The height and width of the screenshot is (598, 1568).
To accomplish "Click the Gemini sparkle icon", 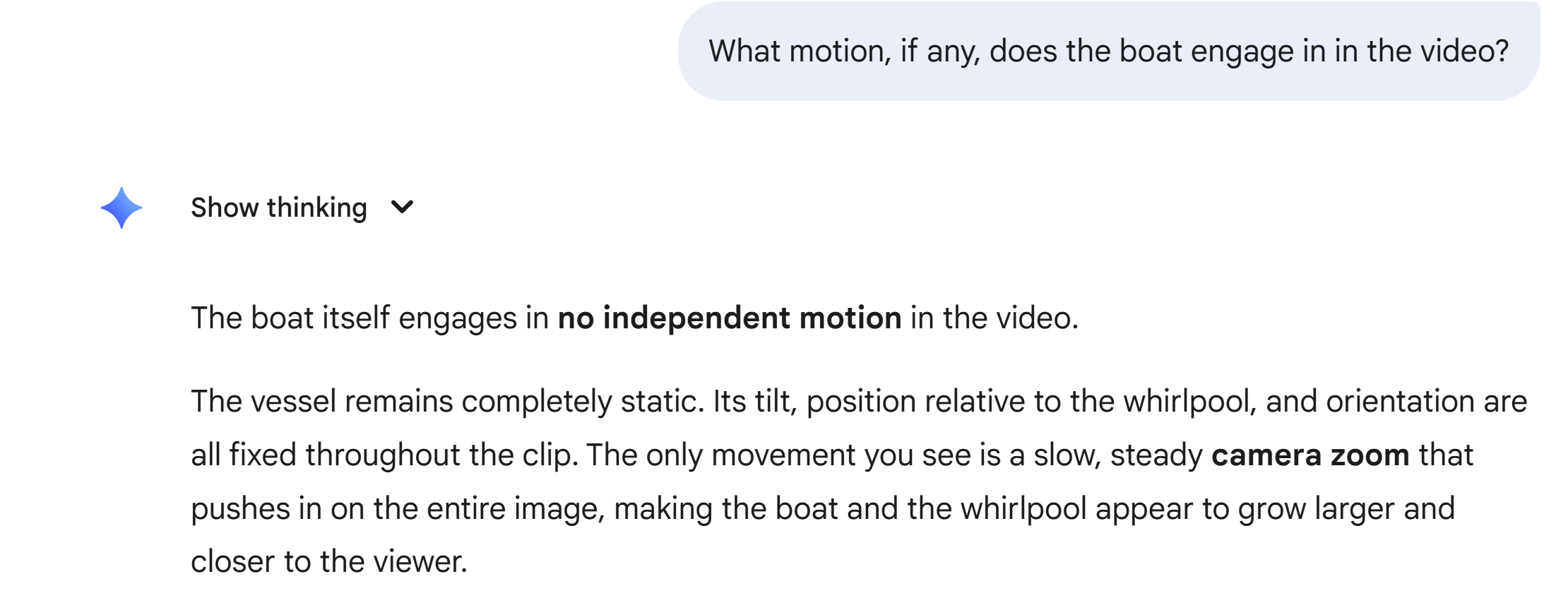I will [121, 208].
